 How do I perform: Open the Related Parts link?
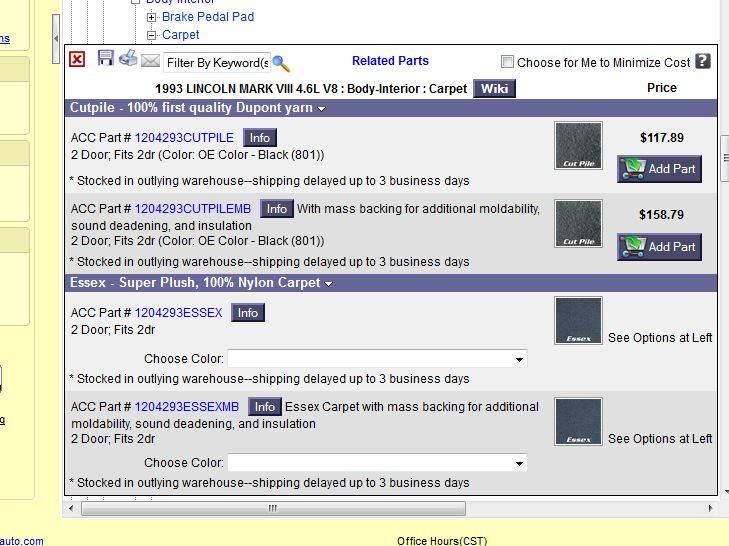pos(390,61)
